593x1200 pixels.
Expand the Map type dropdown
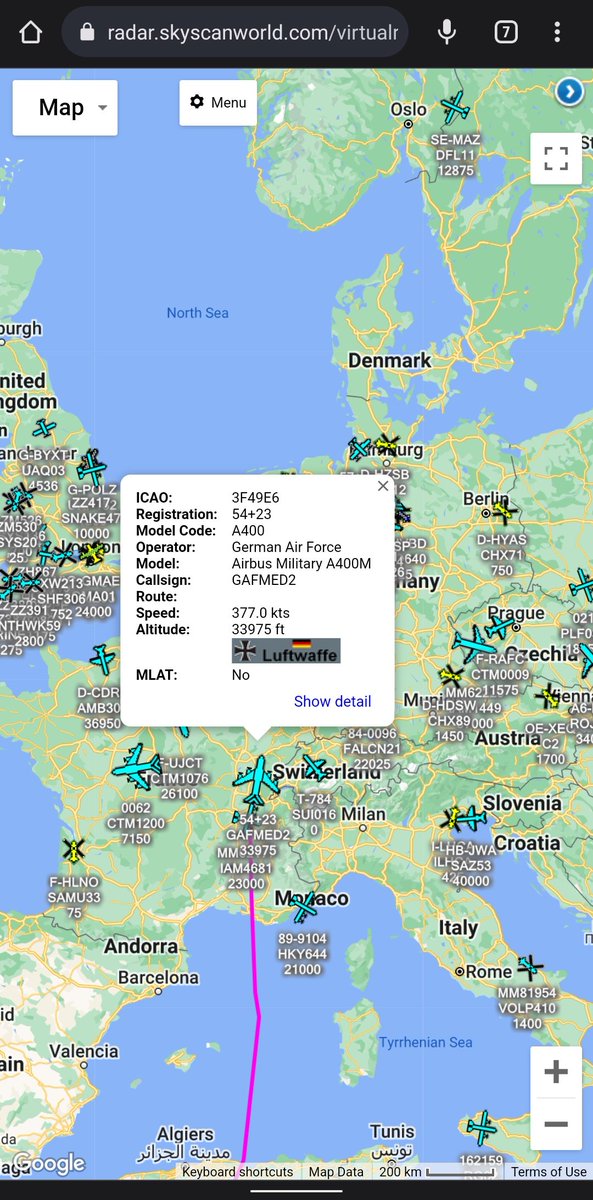coord(65,108)
